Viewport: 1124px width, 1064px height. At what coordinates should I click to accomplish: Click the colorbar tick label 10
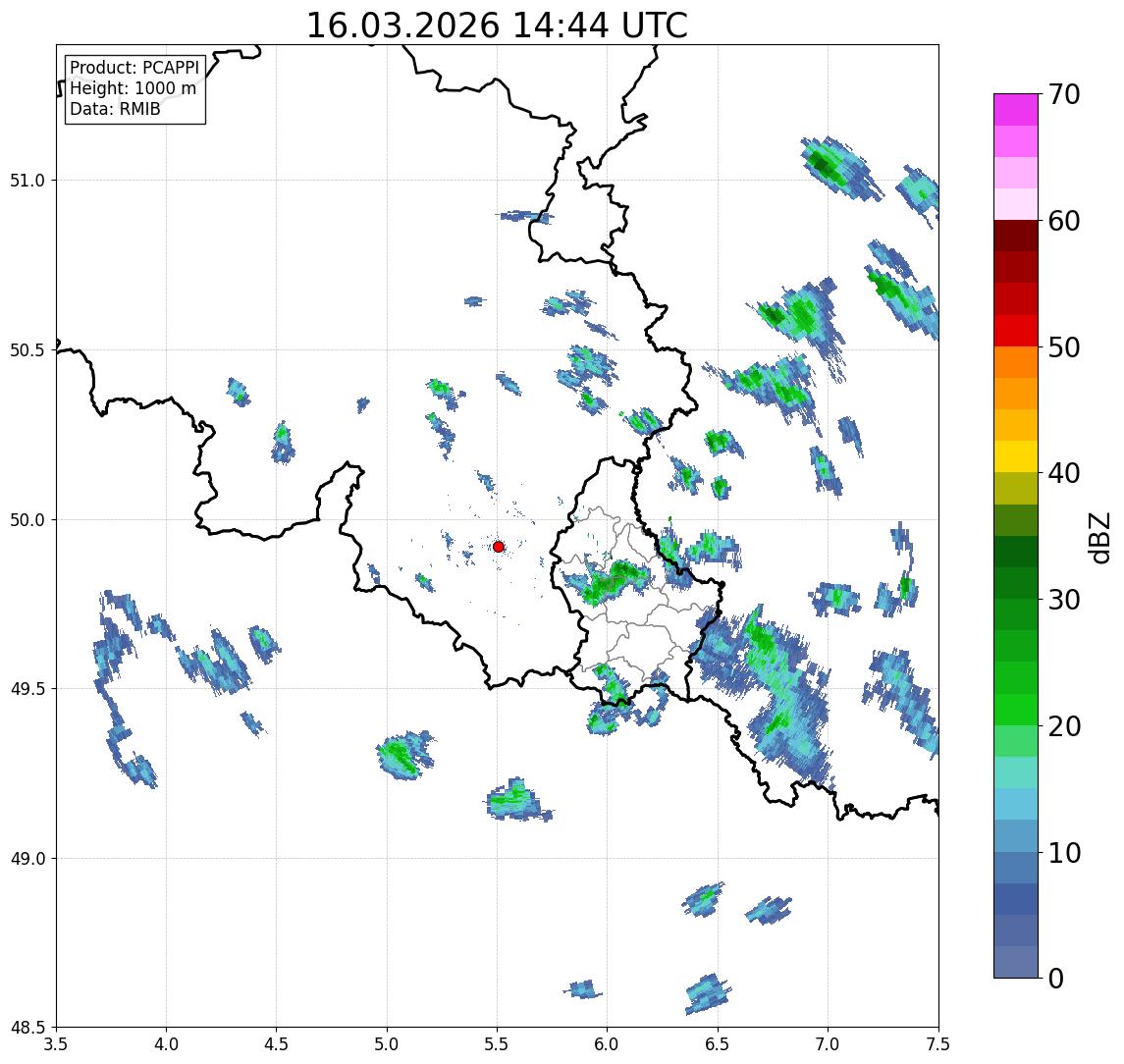pos(1064,853)
